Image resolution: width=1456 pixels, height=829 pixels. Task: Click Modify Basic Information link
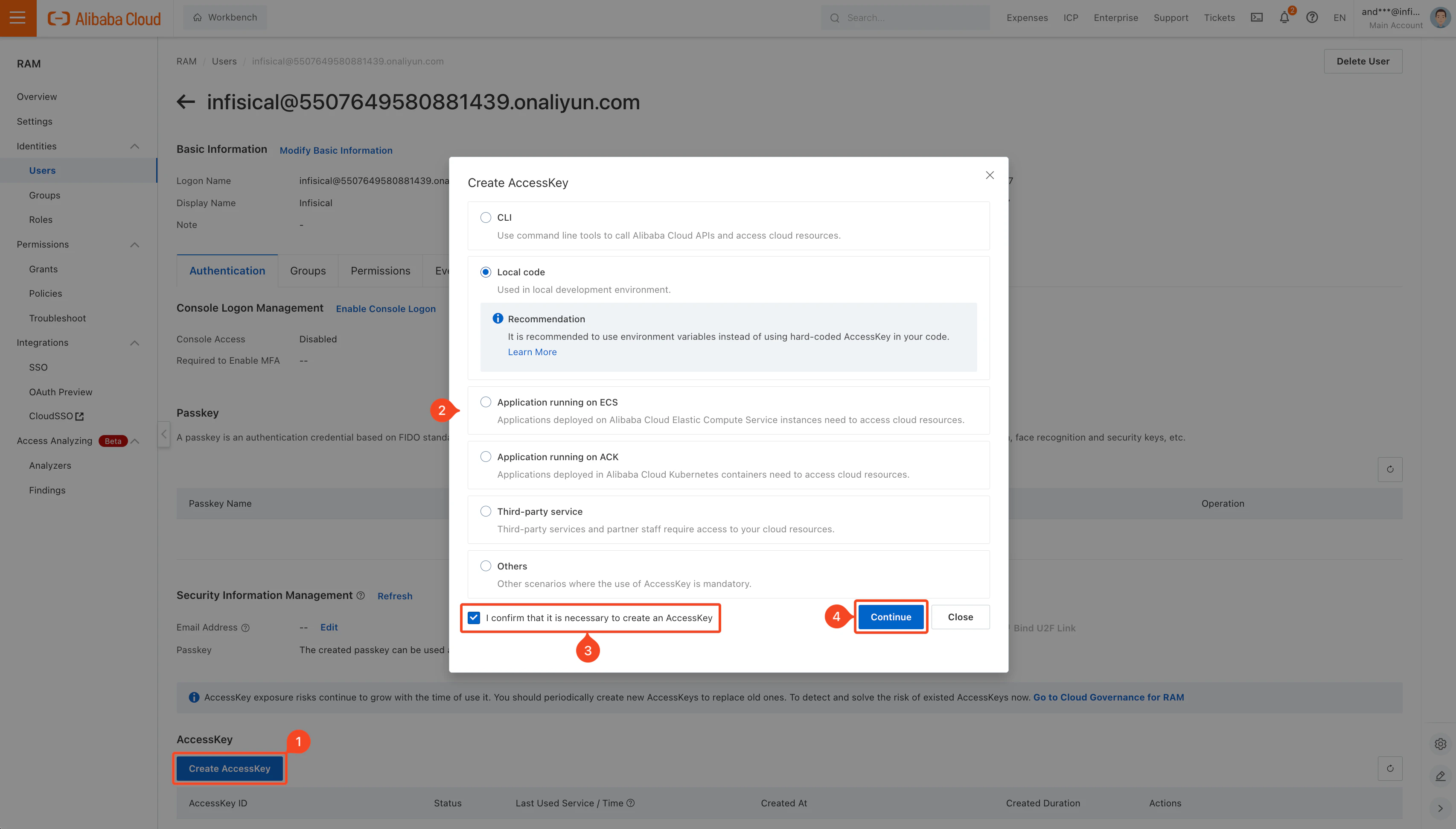click(x=336, y=150)
